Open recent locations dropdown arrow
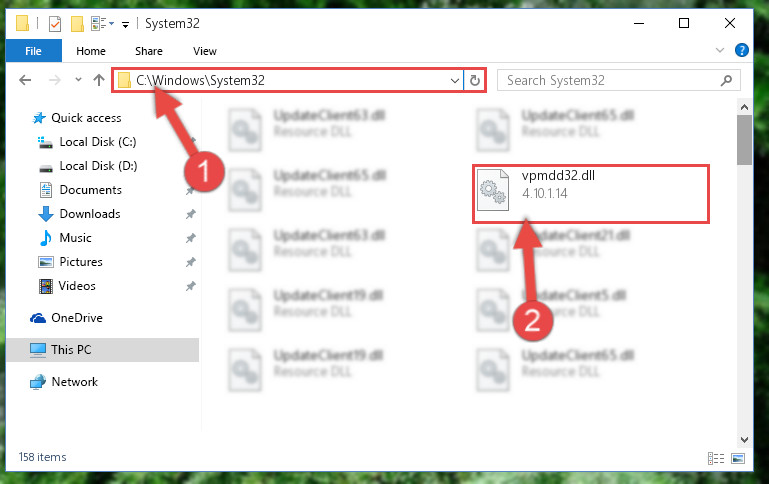Screen dimensions: 769x484 click(x=78, y=79)
